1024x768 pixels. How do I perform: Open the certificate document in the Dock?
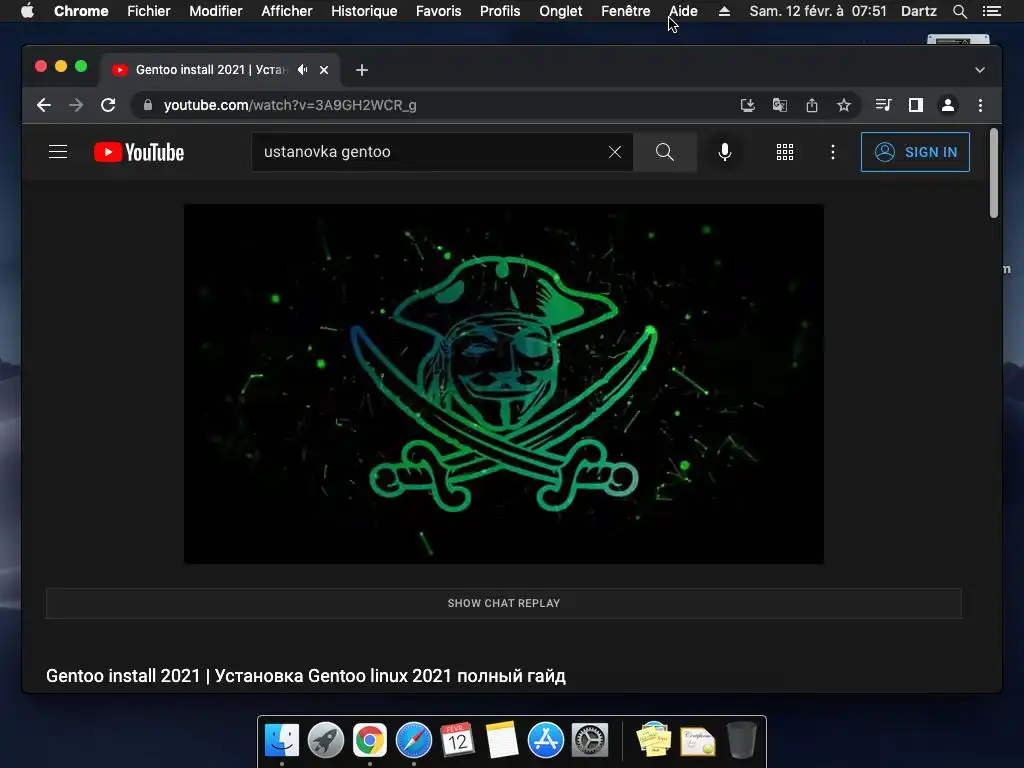pyautogui.click(x=697, y=741)
